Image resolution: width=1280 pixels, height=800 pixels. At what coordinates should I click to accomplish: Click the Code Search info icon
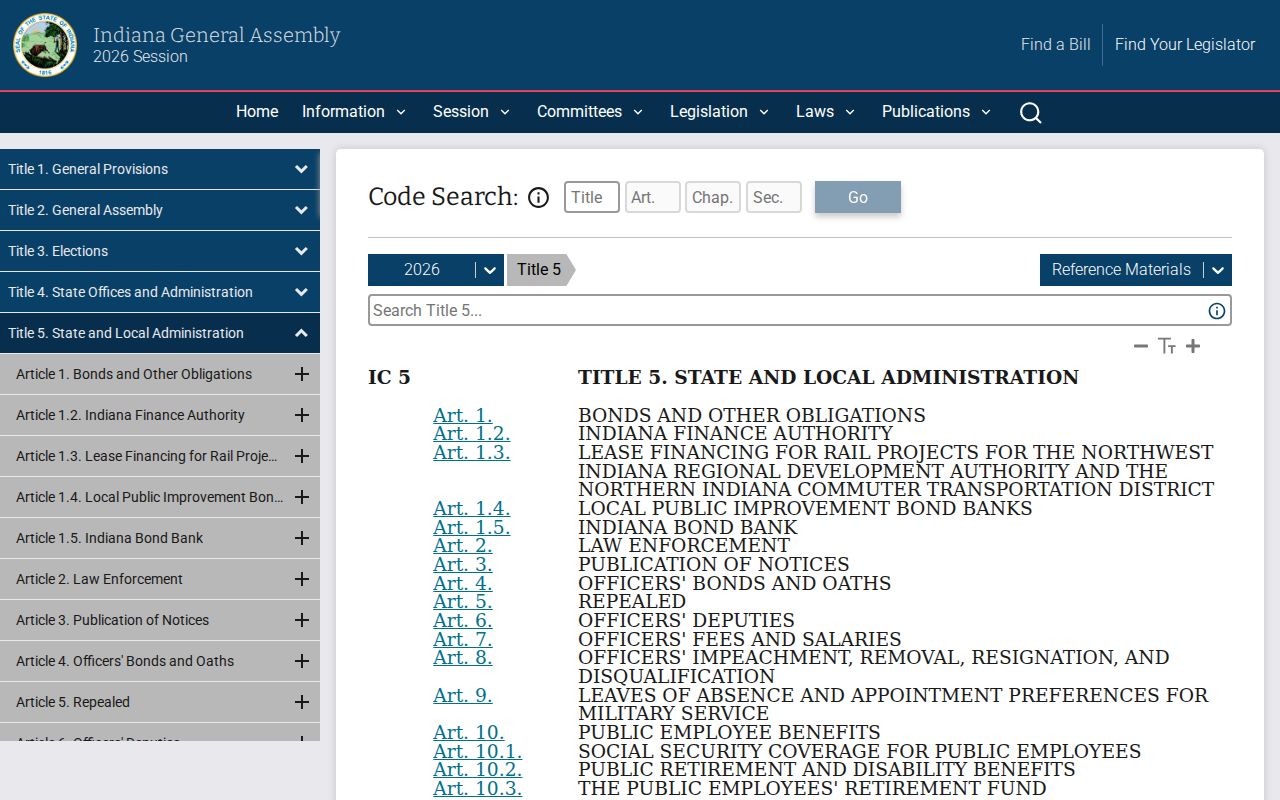click(538, 197)
